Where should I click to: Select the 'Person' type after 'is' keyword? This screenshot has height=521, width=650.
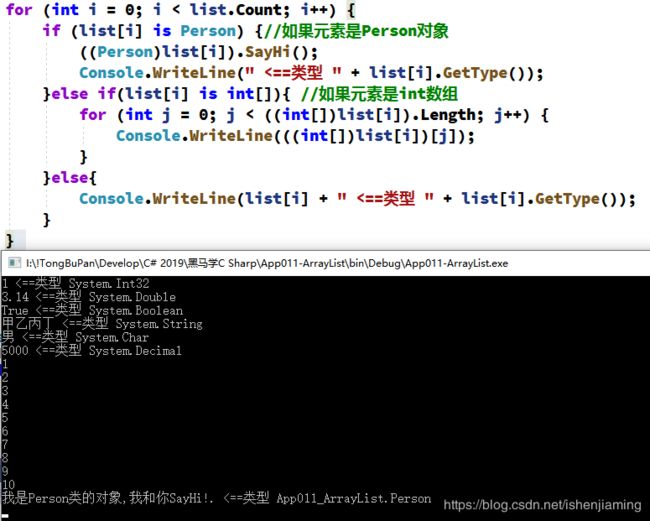tap(208, 31)
